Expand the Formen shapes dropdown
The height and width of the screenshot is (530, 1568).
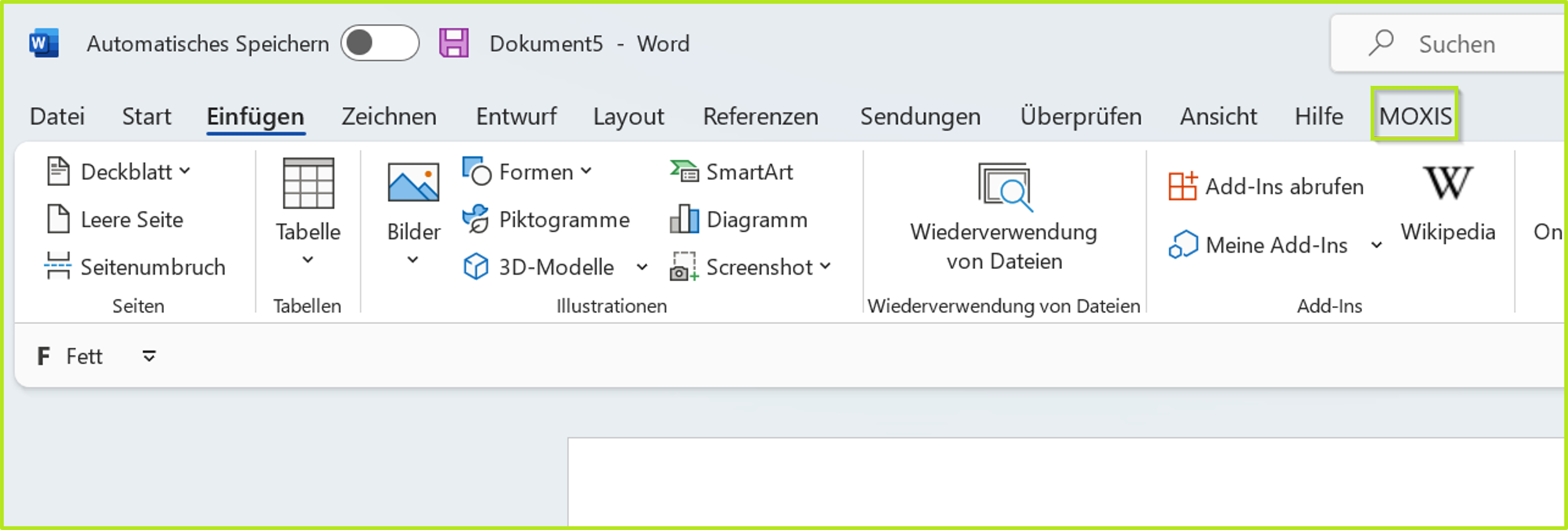click(586, 171)
